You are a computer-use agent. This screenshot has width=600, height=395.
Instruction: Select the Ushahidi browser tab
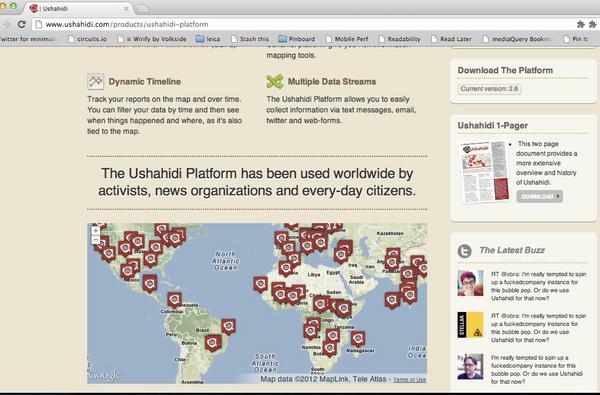click(78, 8)
